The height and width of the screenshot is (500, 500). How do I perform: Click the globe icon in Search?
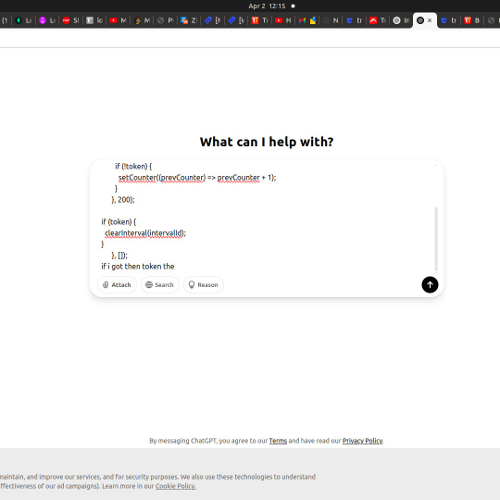tap(149, 285)
